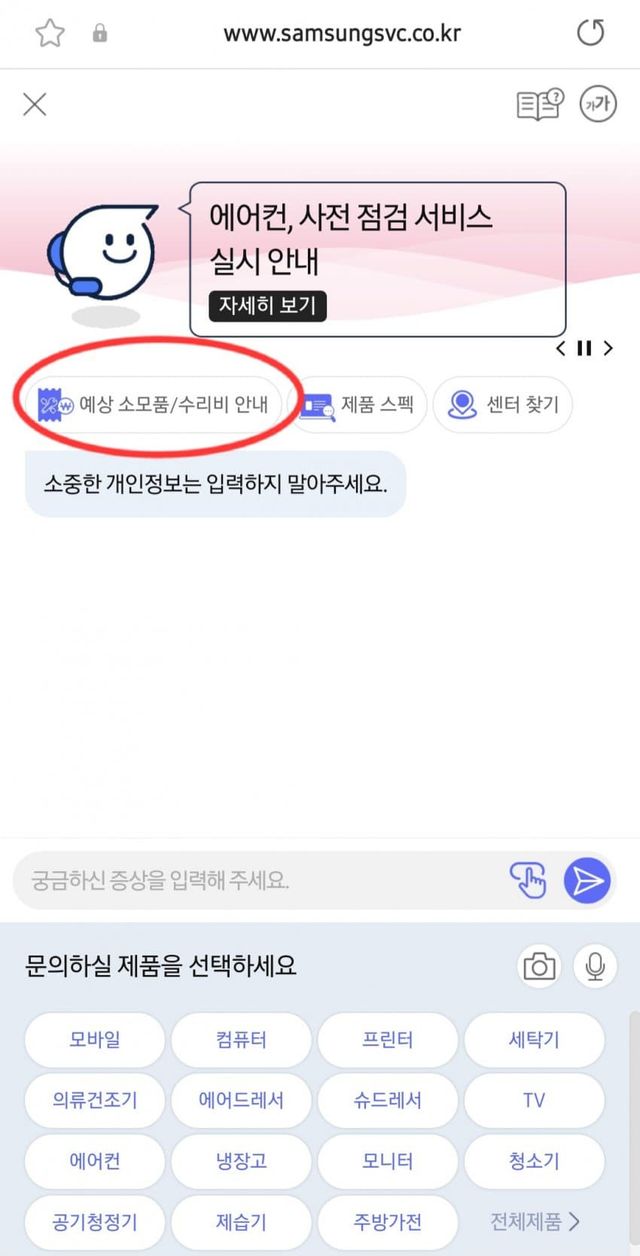The width and height of the screenshot is (640, 1256).
Task: Click 자세히 보기 in the banner
Action: [268, 305]
